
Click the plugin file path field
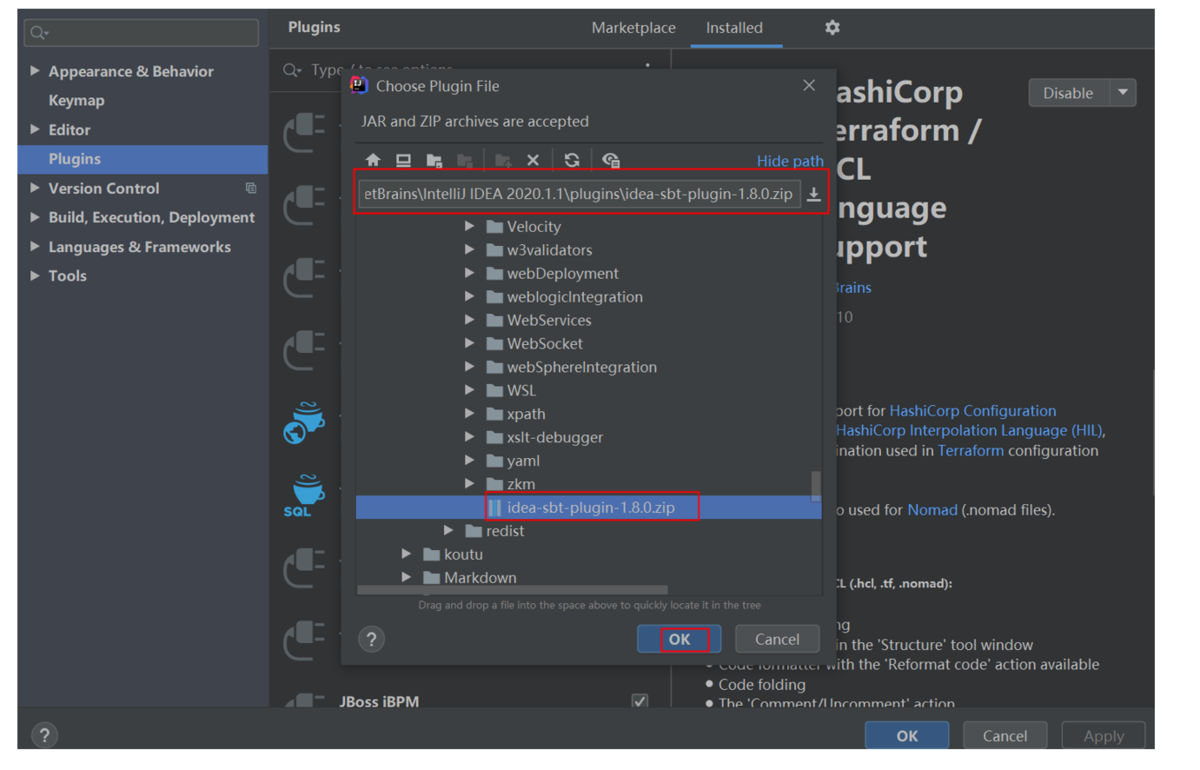[x=579, y=194]
